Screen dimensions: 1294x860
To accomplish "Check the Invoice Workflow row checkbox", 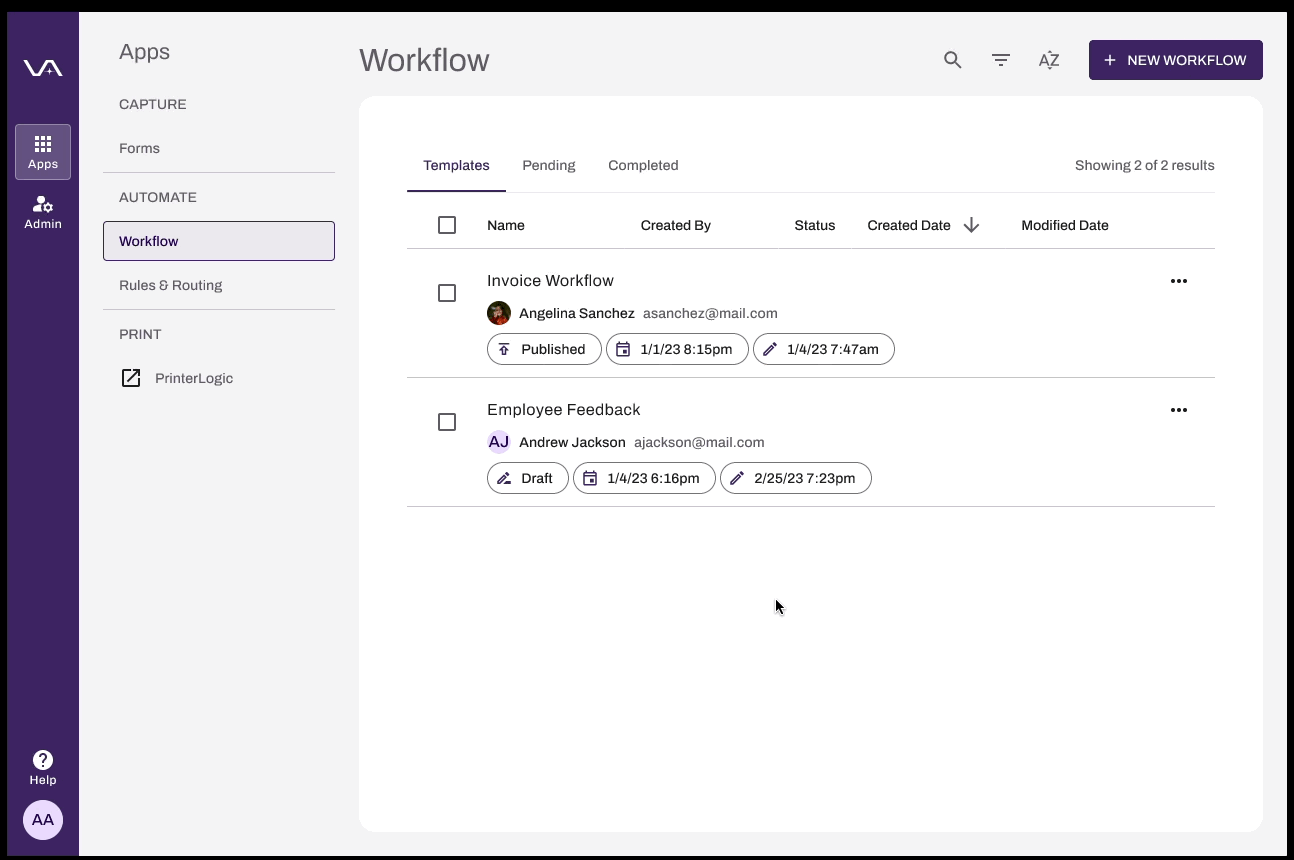I will tap(447, 293).
